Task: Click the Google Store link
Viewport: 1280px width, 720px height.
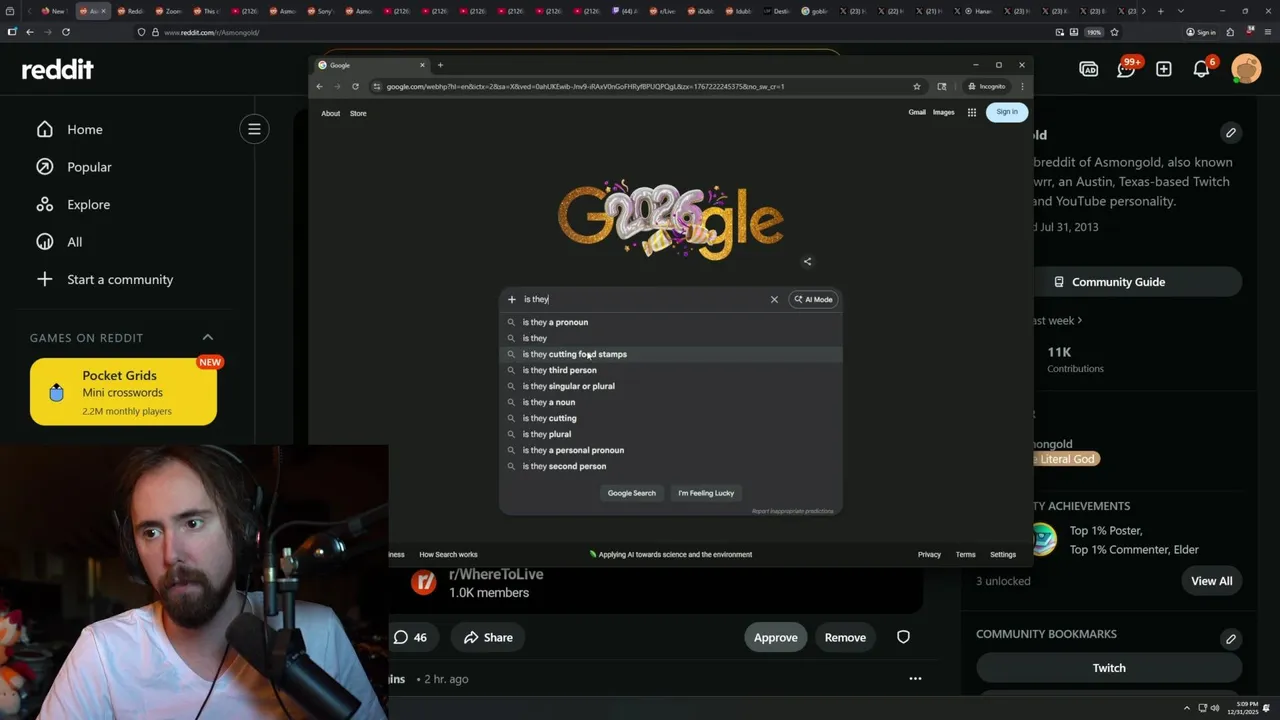Action: [x=358, y=113]
